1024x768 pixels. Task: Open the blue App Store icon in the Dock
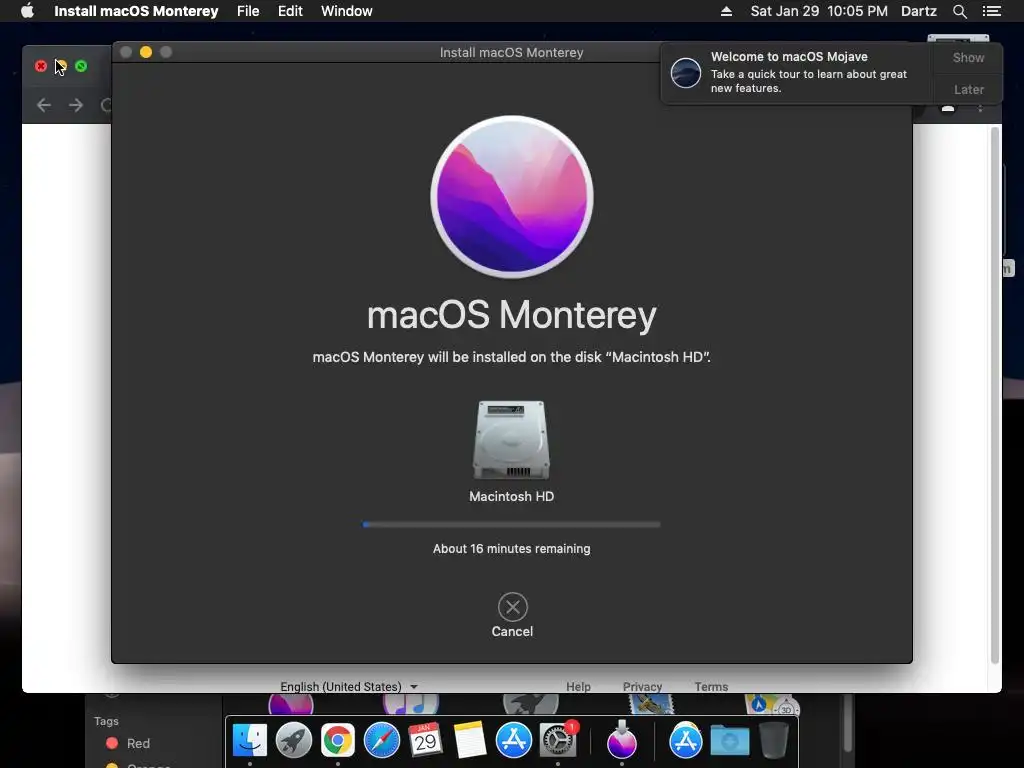pyautogui.click(x=513, y=741)
